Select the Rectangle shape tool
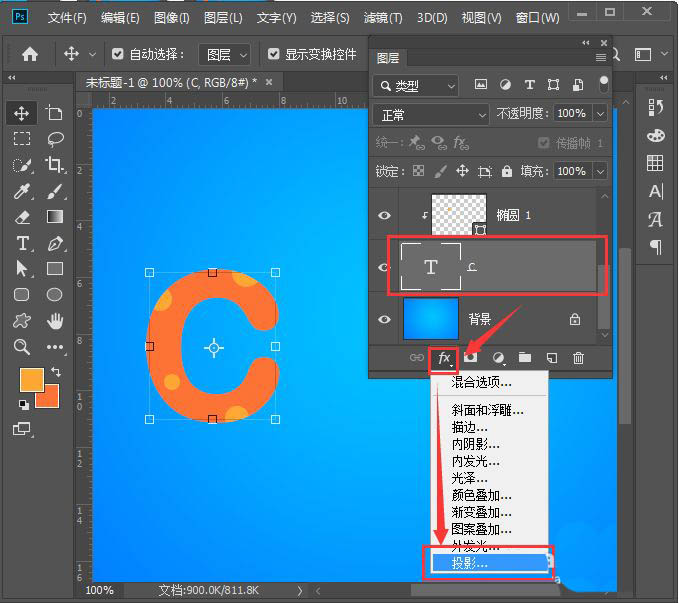The image size is (679, 603). coord(55,269)
